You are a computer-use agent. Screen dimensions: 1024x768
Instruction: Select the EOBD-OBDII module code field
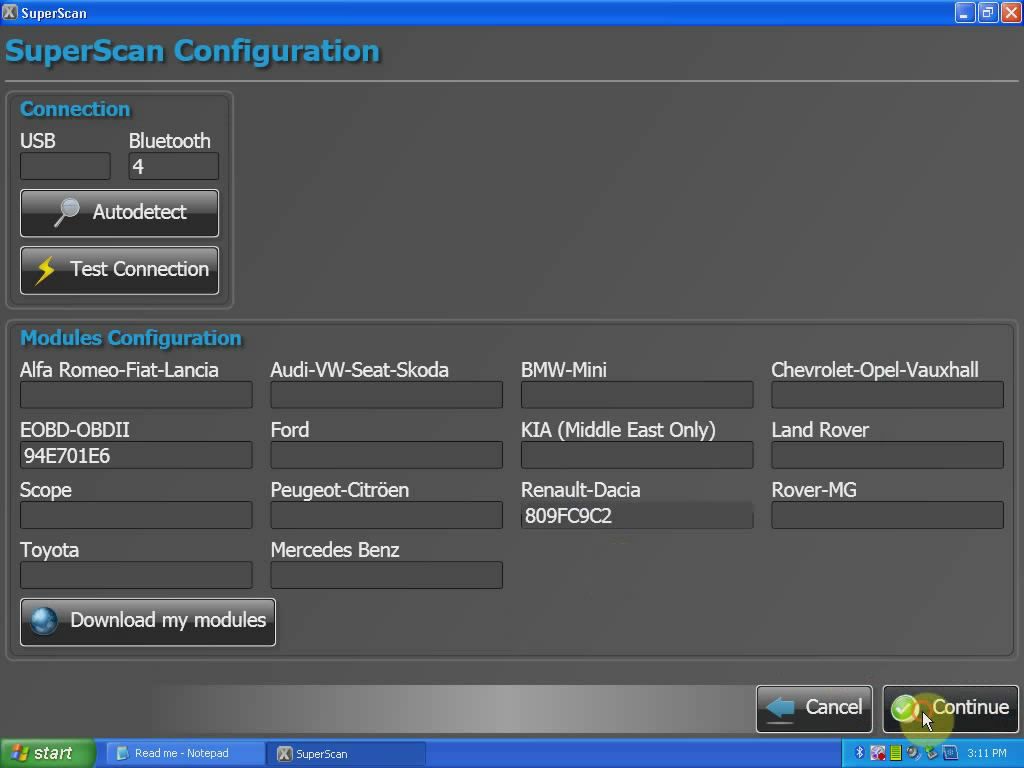point(136,455)
